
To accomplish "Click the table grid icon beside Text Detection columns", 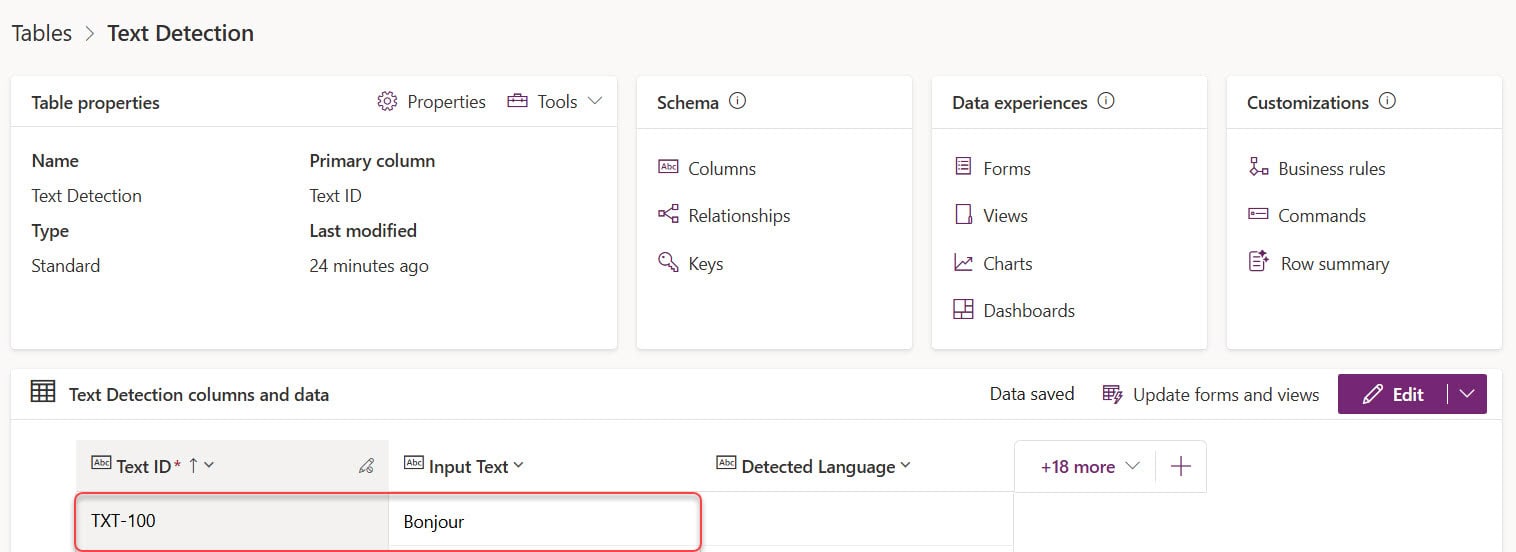I will 43,392.
